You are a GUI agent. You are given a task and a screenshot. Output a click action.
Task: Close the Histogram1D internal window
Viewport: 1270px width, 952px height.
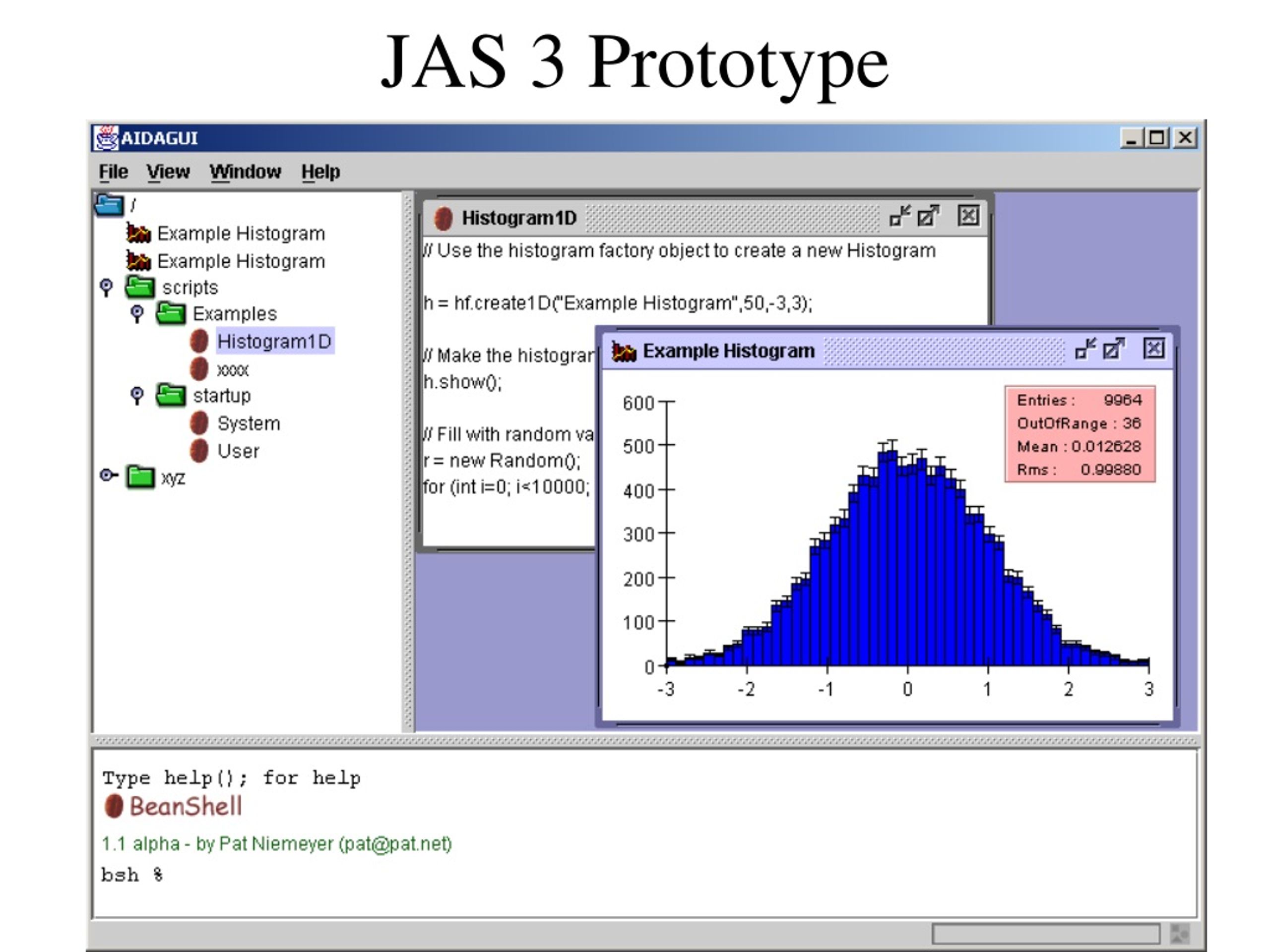click(x=968, y=216)
